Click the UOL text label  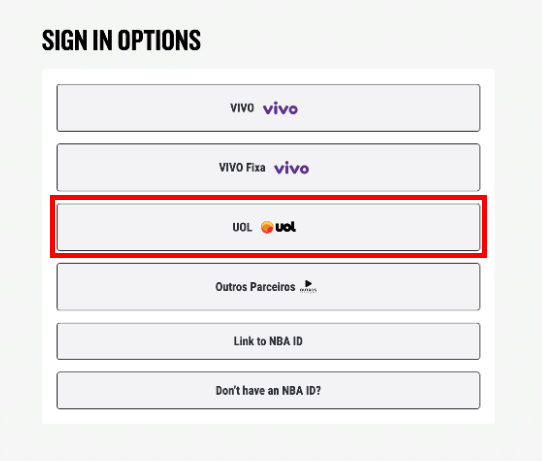tap(242, 227)
